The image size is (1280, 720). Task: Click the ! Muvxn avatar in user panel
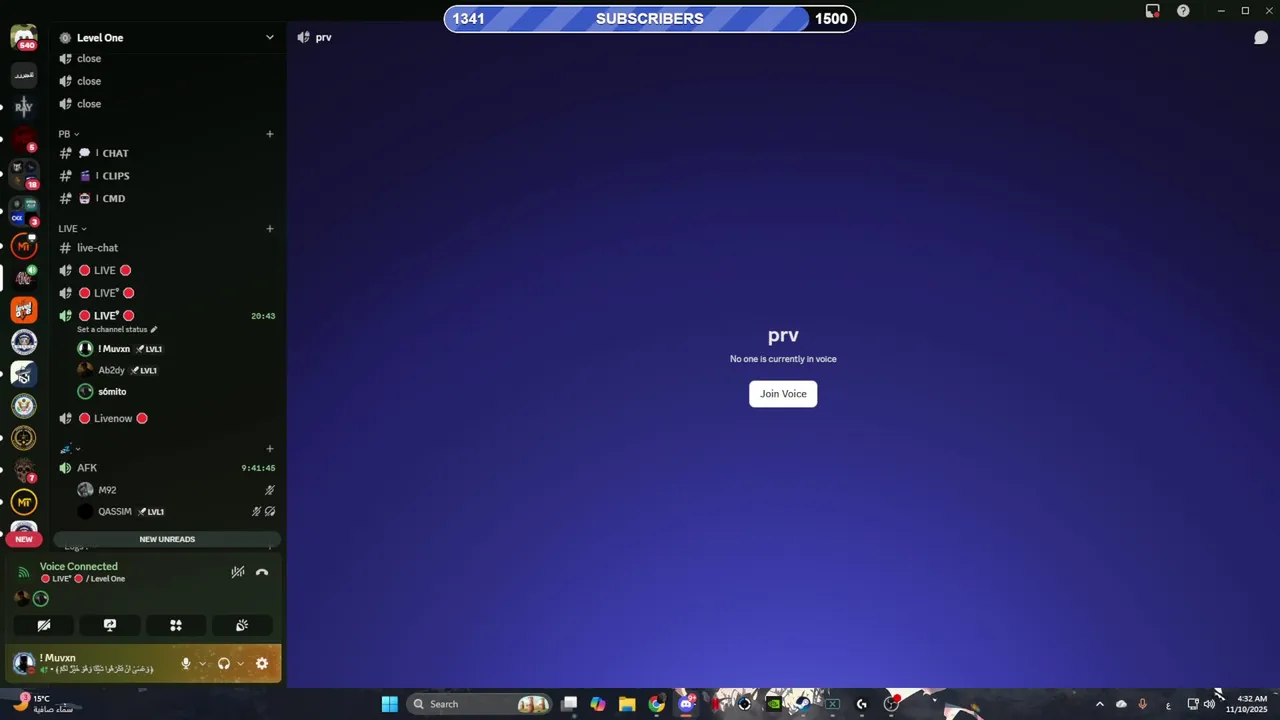(24, 663)
